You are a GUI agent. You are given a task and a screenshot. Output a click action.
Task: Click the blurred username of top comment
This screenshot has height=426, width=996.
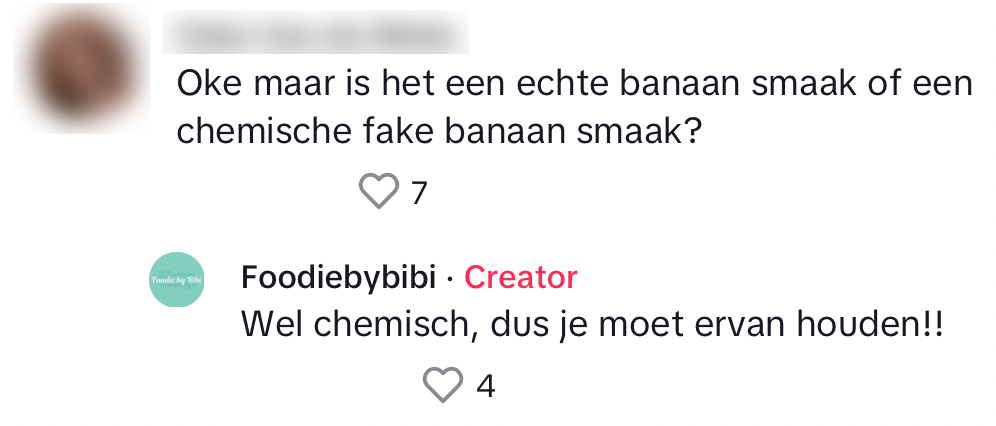(x=315, y=32)
